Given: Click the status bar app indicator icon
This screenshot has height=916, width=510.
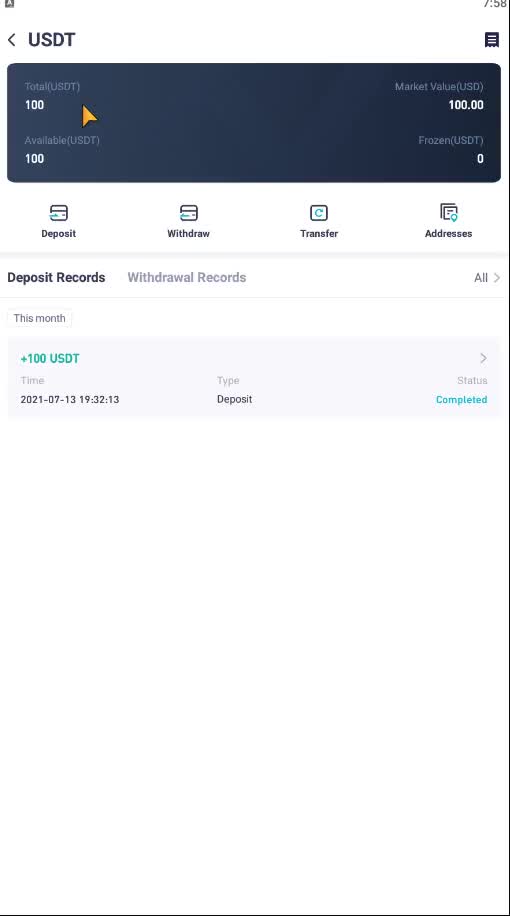Looking at the screenshot, I should pyautogui.click(x=9, y=4).
